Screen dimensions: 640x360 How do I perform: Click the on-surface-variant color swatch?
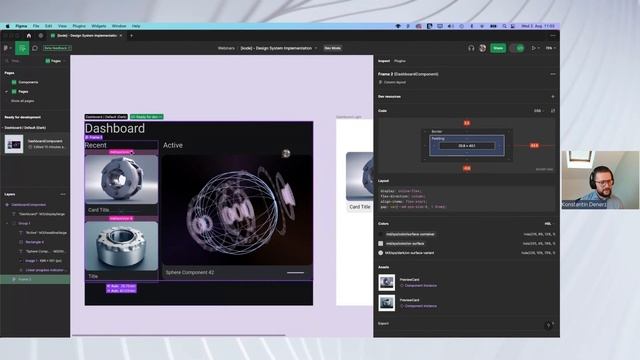pyautogui.click(x=381, y=253)
